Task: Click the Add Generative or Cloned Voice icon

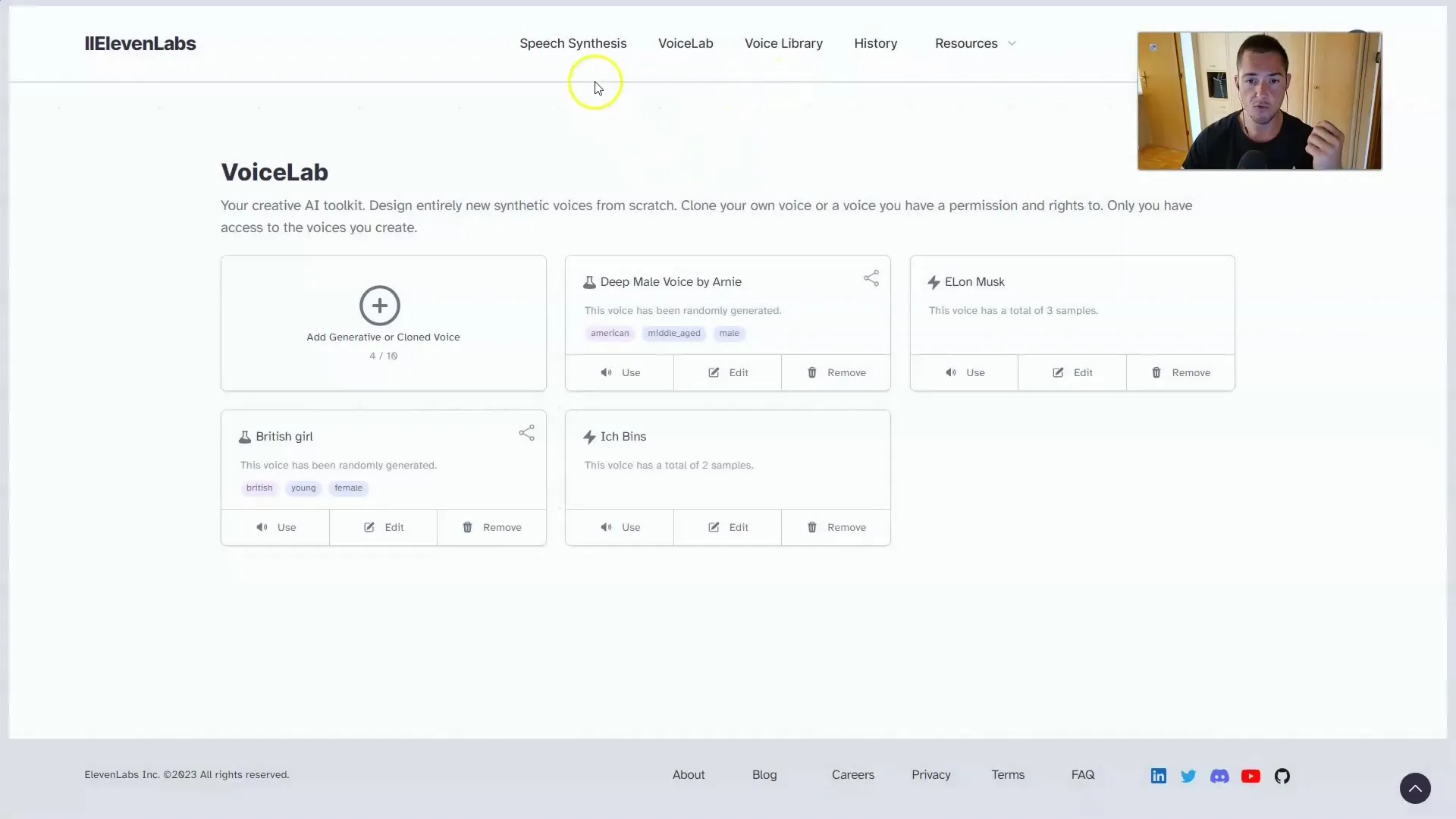Action: click(x=380, y=305)
